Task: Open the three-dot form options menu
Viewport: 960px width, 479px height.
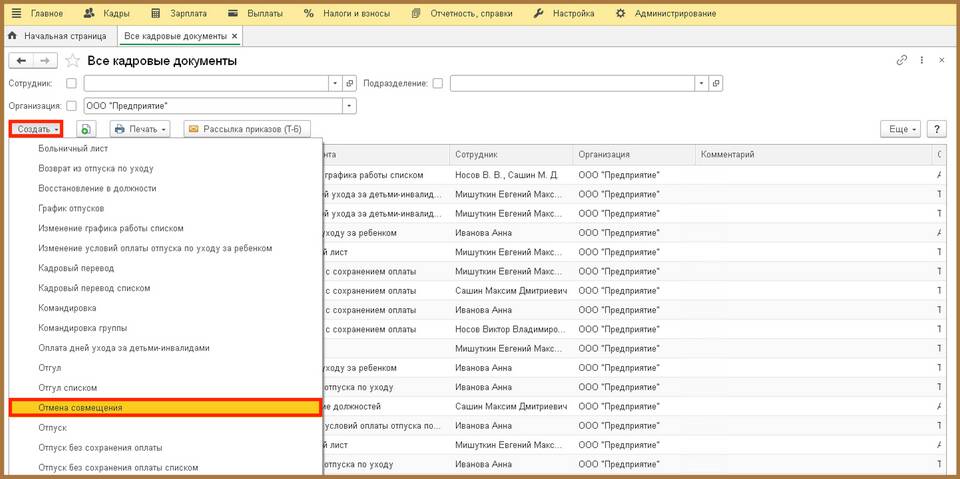Action: [x=921, y=60]
